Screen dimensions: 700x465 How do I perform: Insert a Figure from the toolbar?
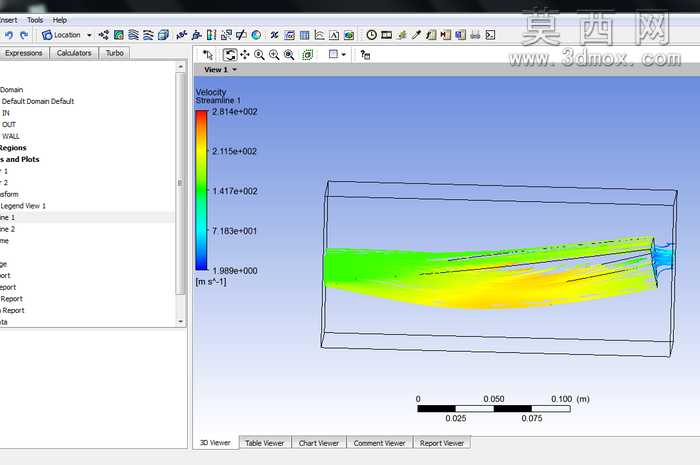pyautogui.click(x=349, y=35)
